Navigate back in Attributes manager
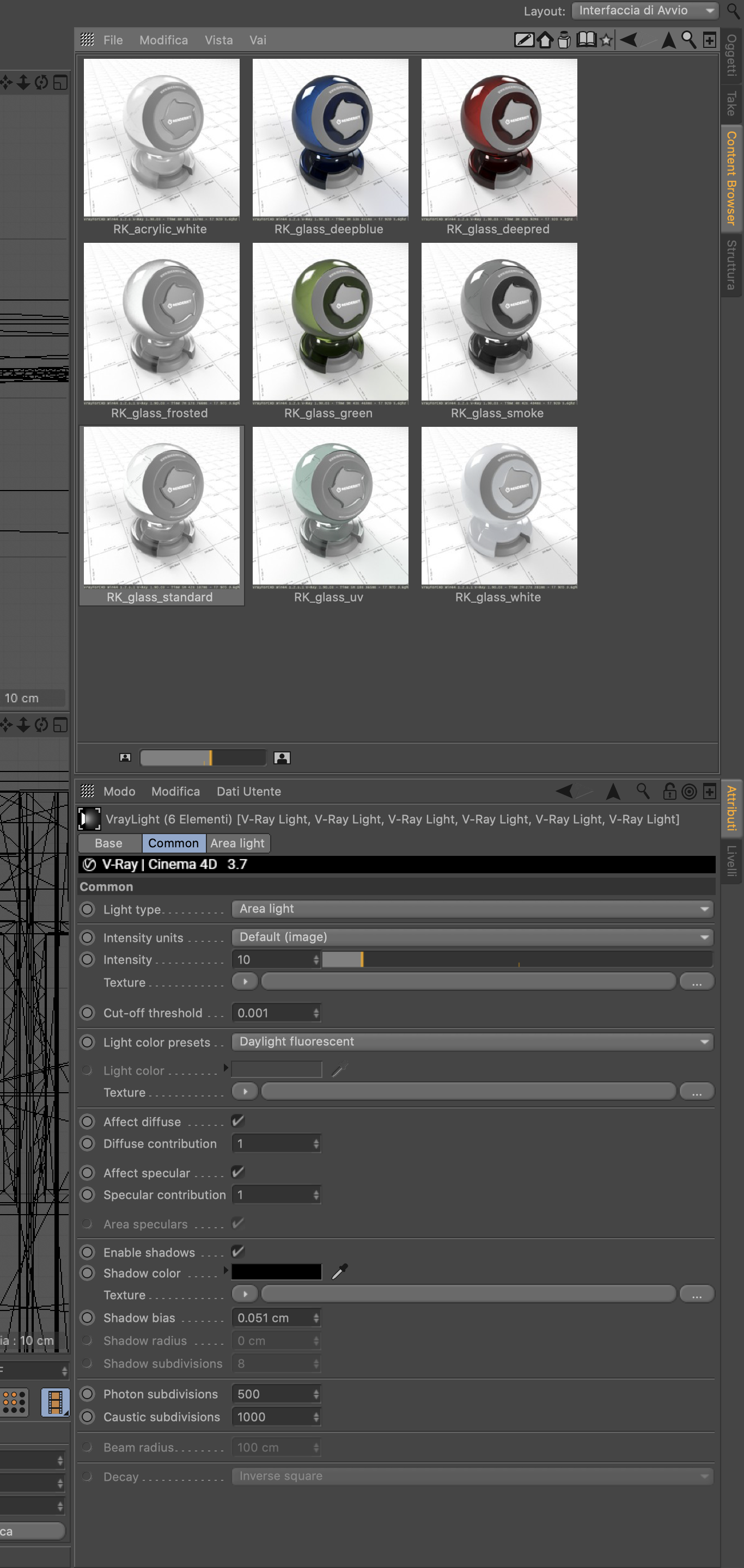 tap(564, 791)
